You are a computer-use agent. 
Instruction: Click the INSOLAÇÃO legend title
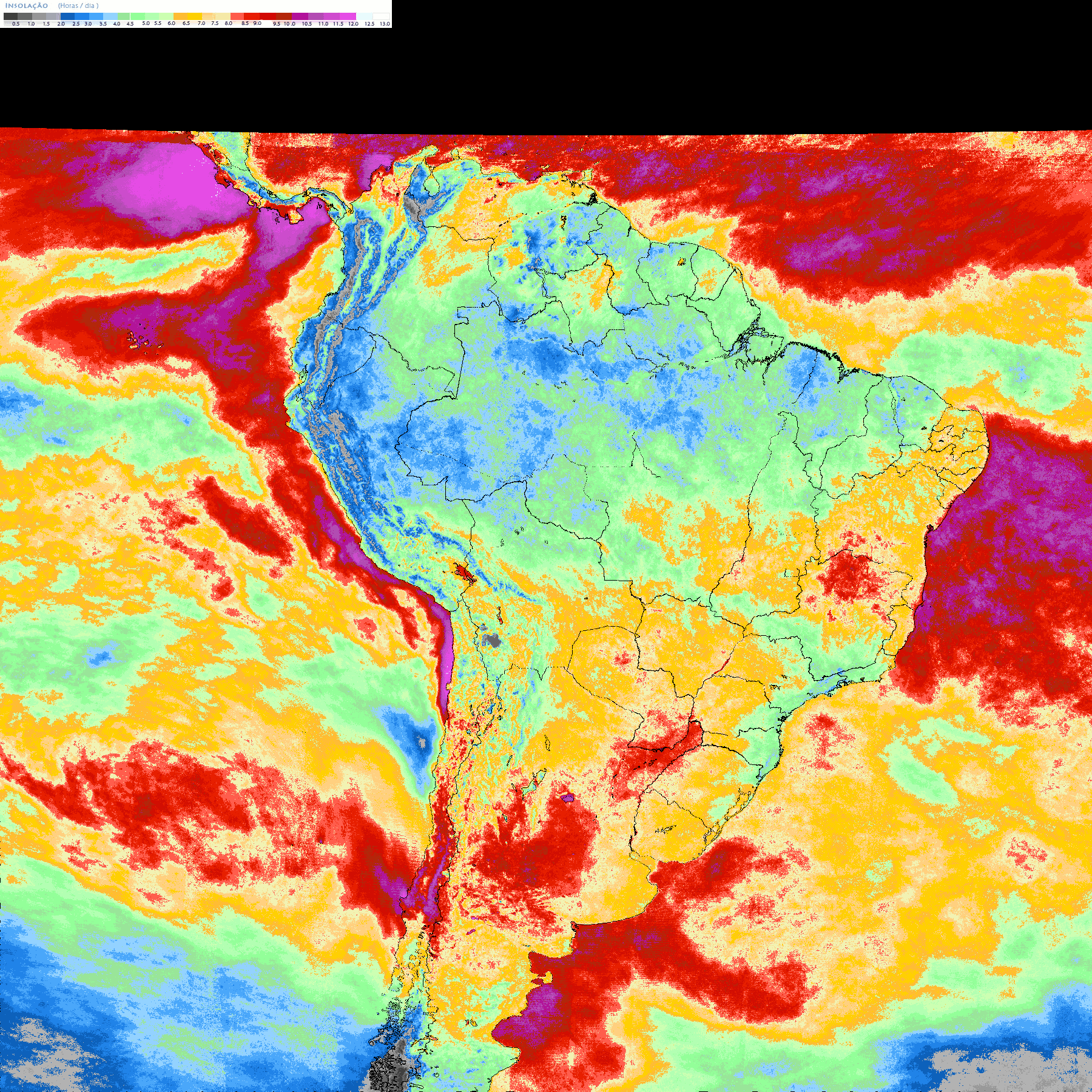click(x=27, y=5)
